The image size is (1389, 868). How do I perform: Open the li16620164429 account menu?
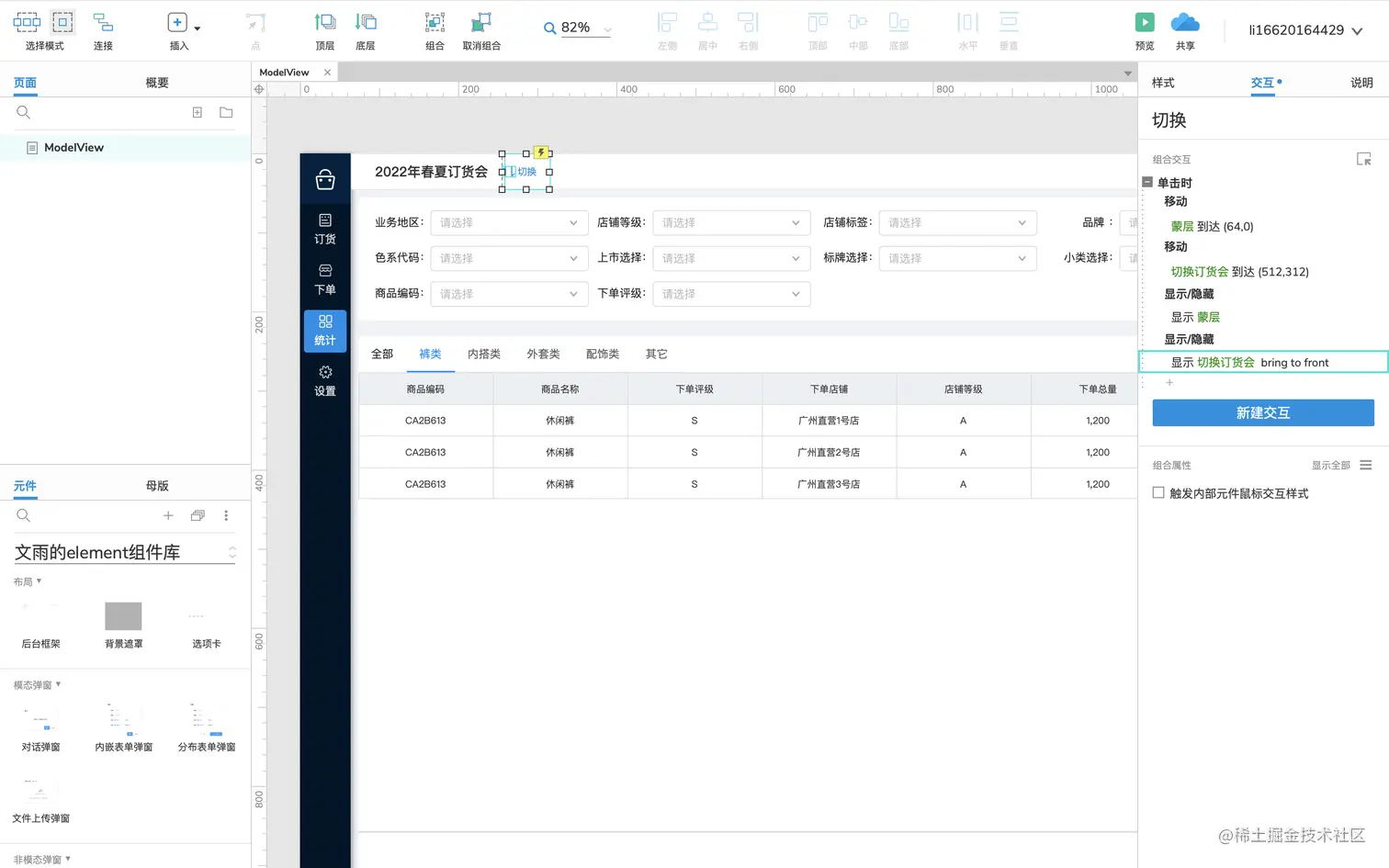(x=1305, y=30)
